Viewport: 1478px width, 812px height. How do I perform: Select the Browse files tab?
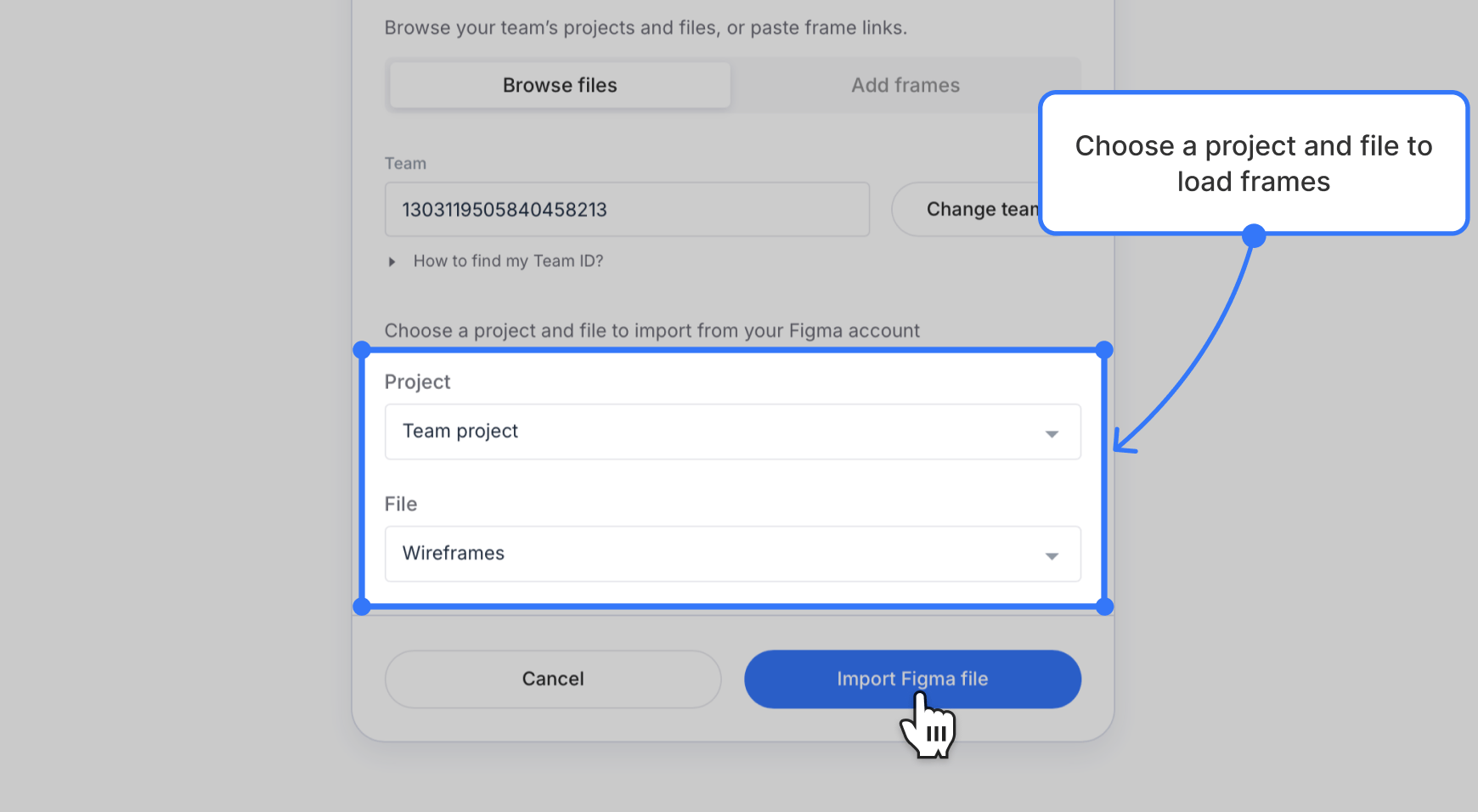[559, 85]
